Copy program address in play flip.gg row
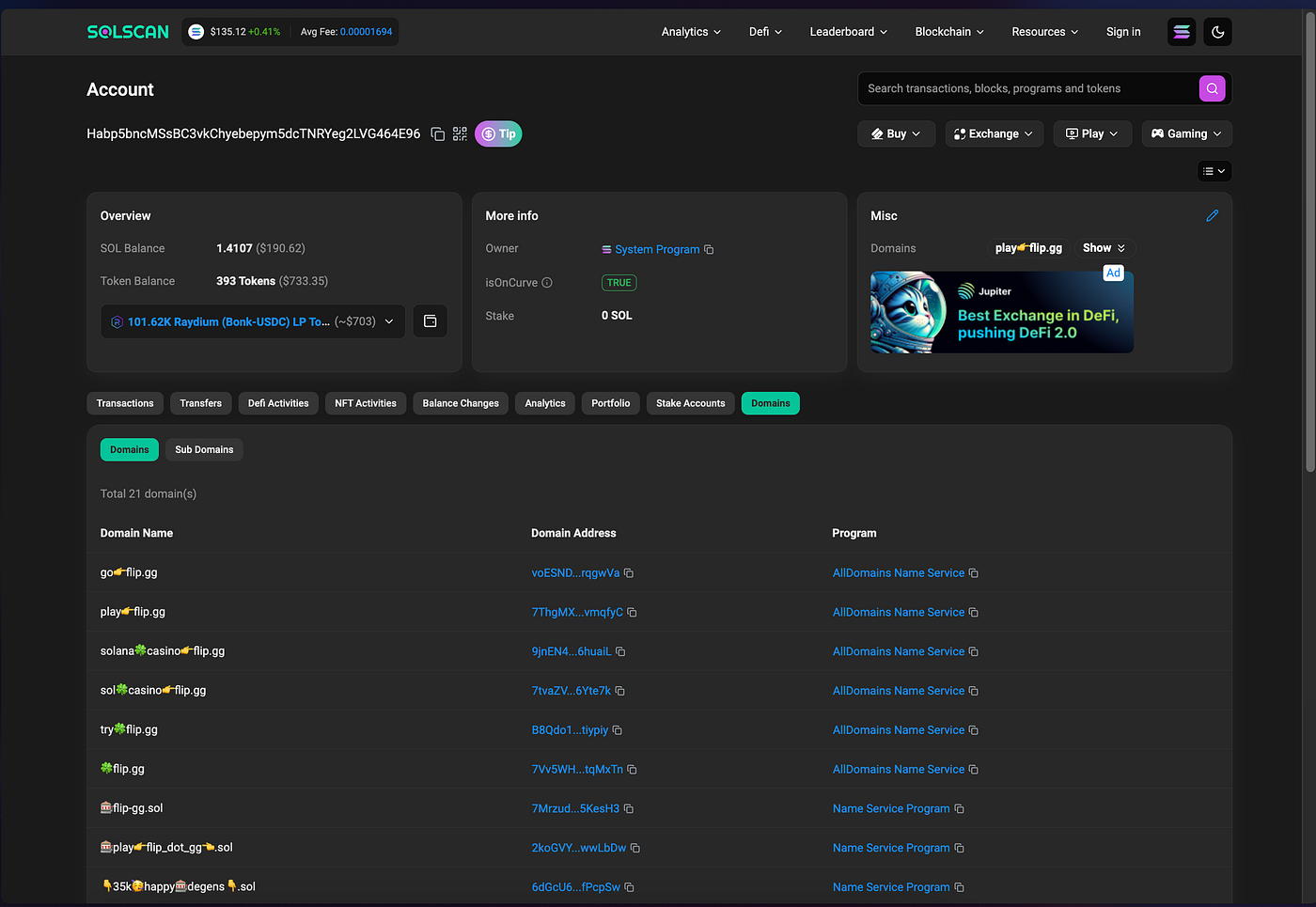Screen dimensions: 1316x907 click(974, 612)
